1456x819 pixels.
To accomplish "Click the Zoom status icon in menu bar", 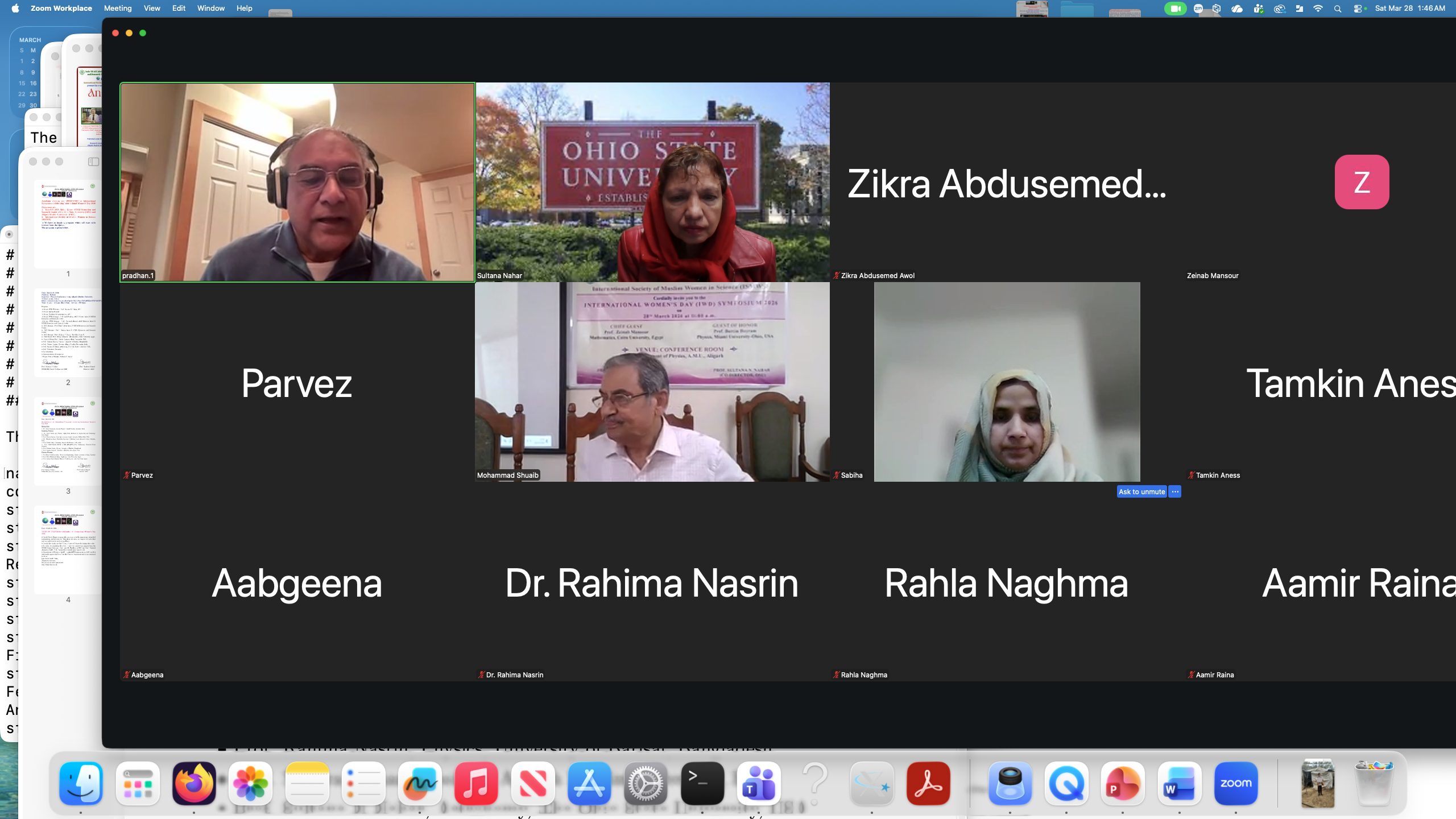I will click(x=1198, y=8).
